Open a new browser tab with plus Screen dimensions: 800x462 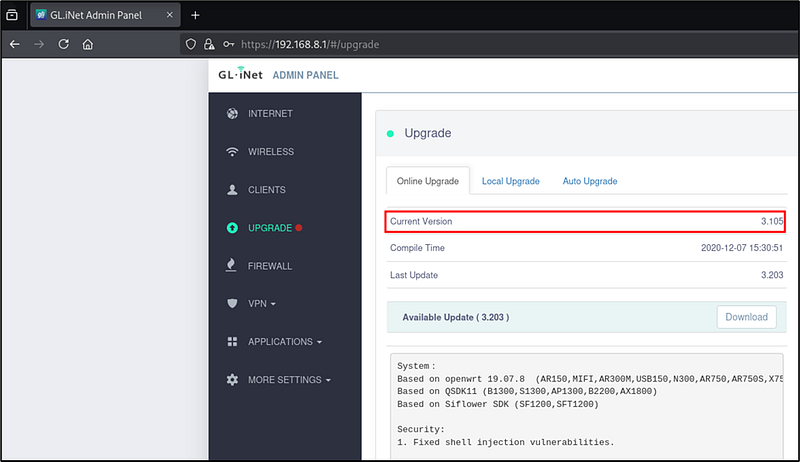[195, 15]
